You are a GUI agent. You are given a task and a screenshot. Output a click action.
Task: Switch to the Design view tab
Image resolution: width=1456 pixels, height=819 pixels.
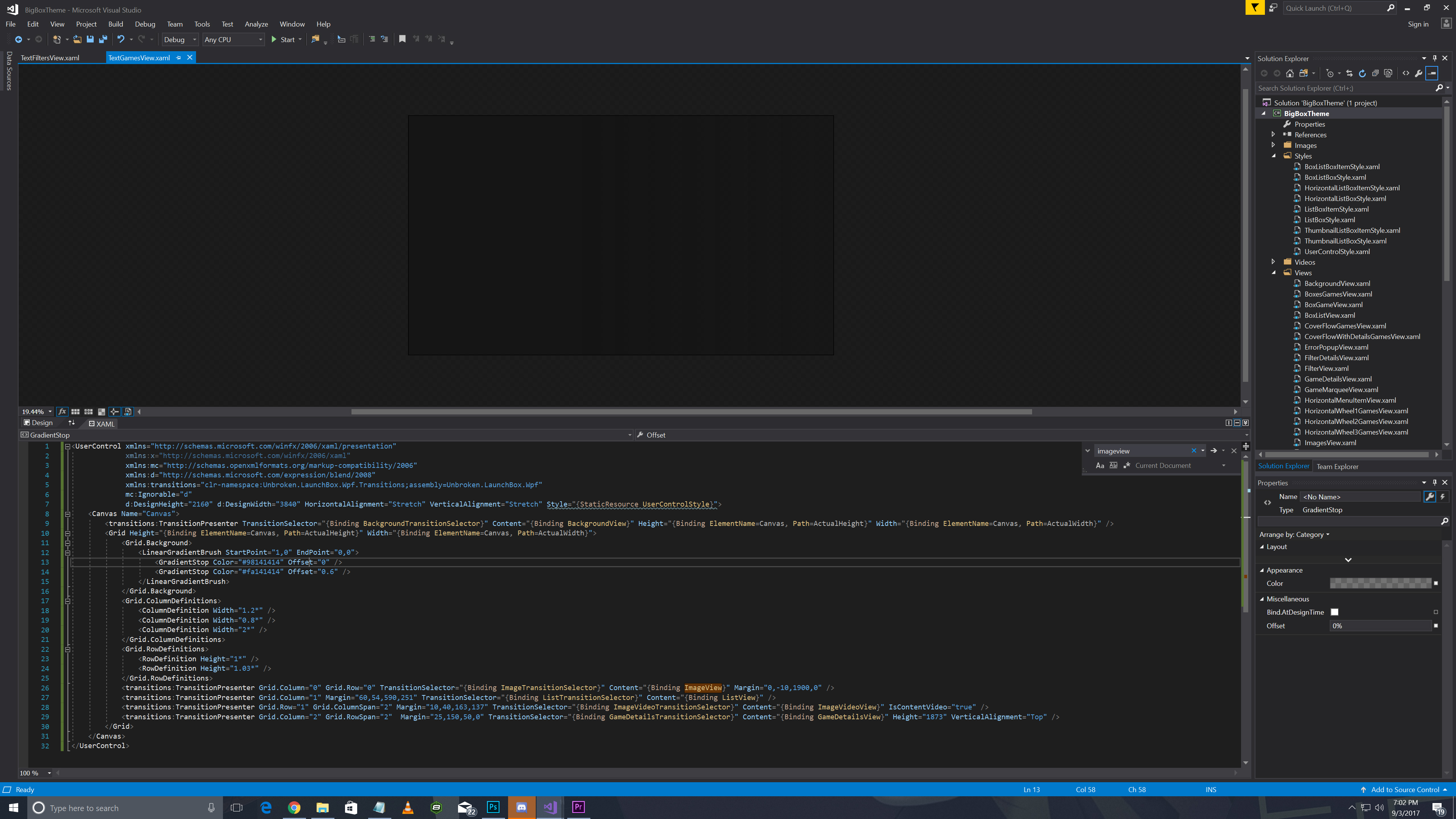coord(38,423)
